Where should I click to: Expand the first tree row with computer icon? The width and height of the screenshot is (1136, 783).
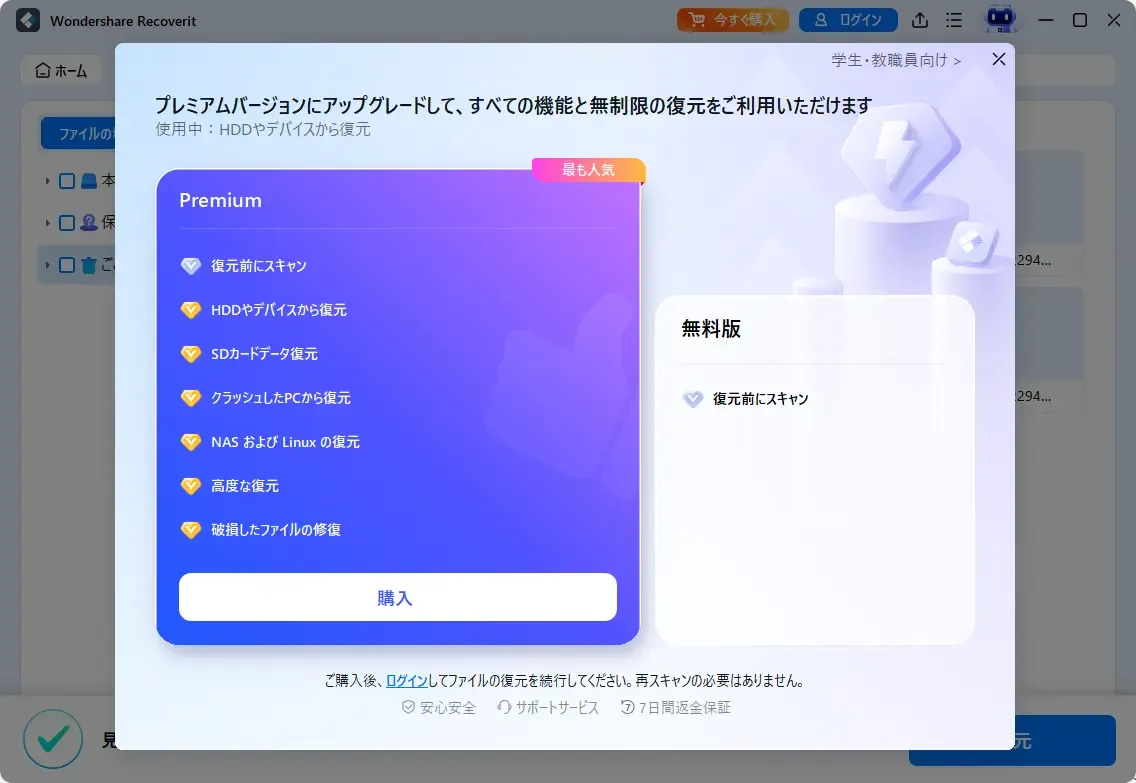pos(47,181)
